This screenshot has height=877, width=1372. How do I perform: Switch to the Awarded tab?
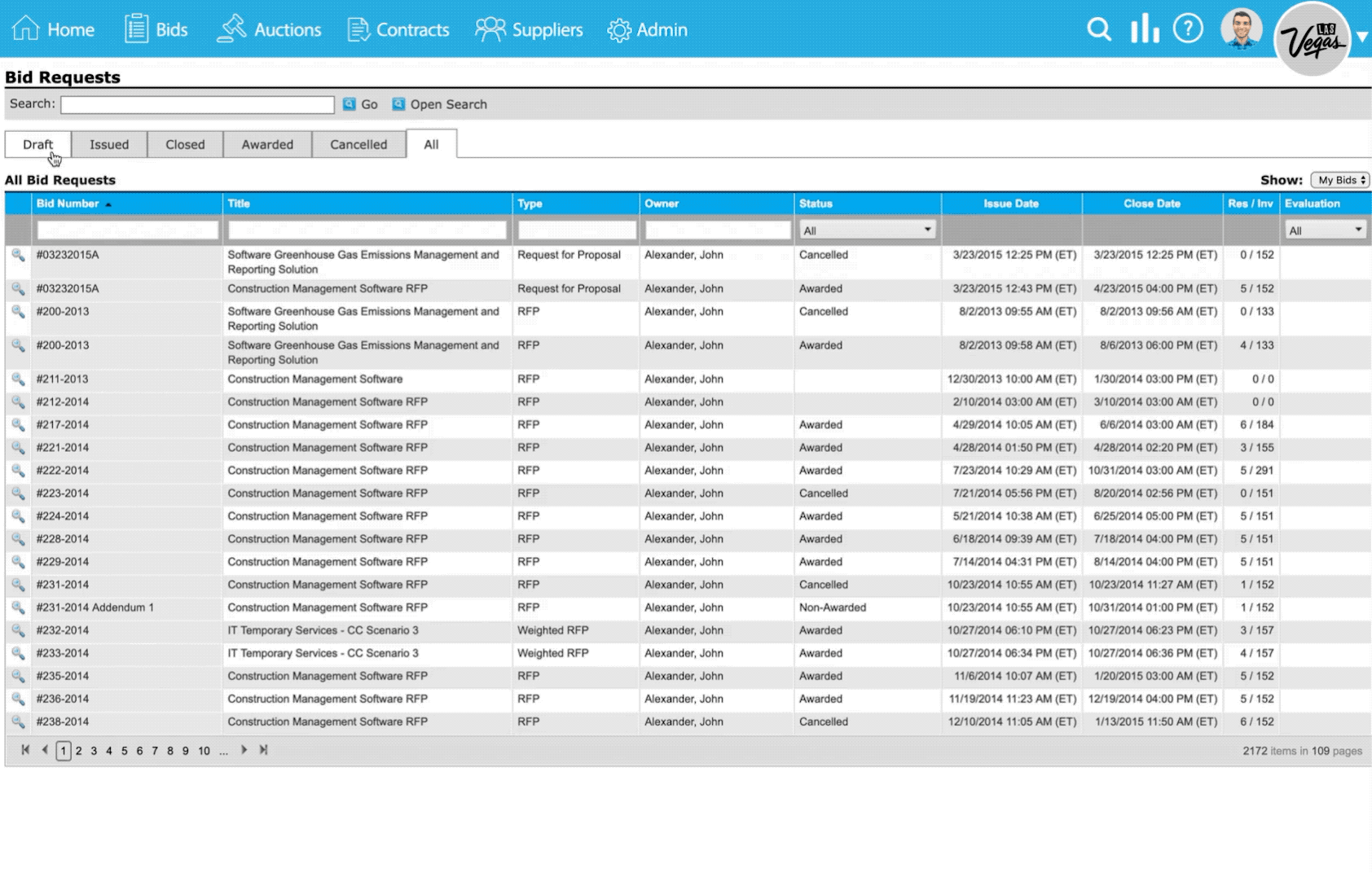tap(267, 144)
